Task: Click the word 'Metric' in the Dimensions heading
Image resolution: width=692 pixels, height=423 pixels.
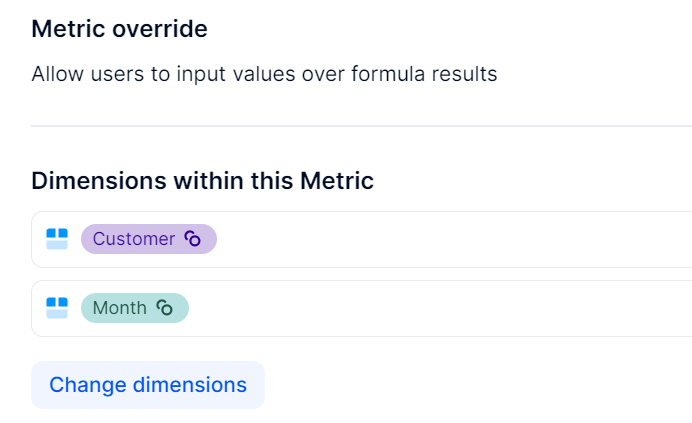Action: coord(337,181)
